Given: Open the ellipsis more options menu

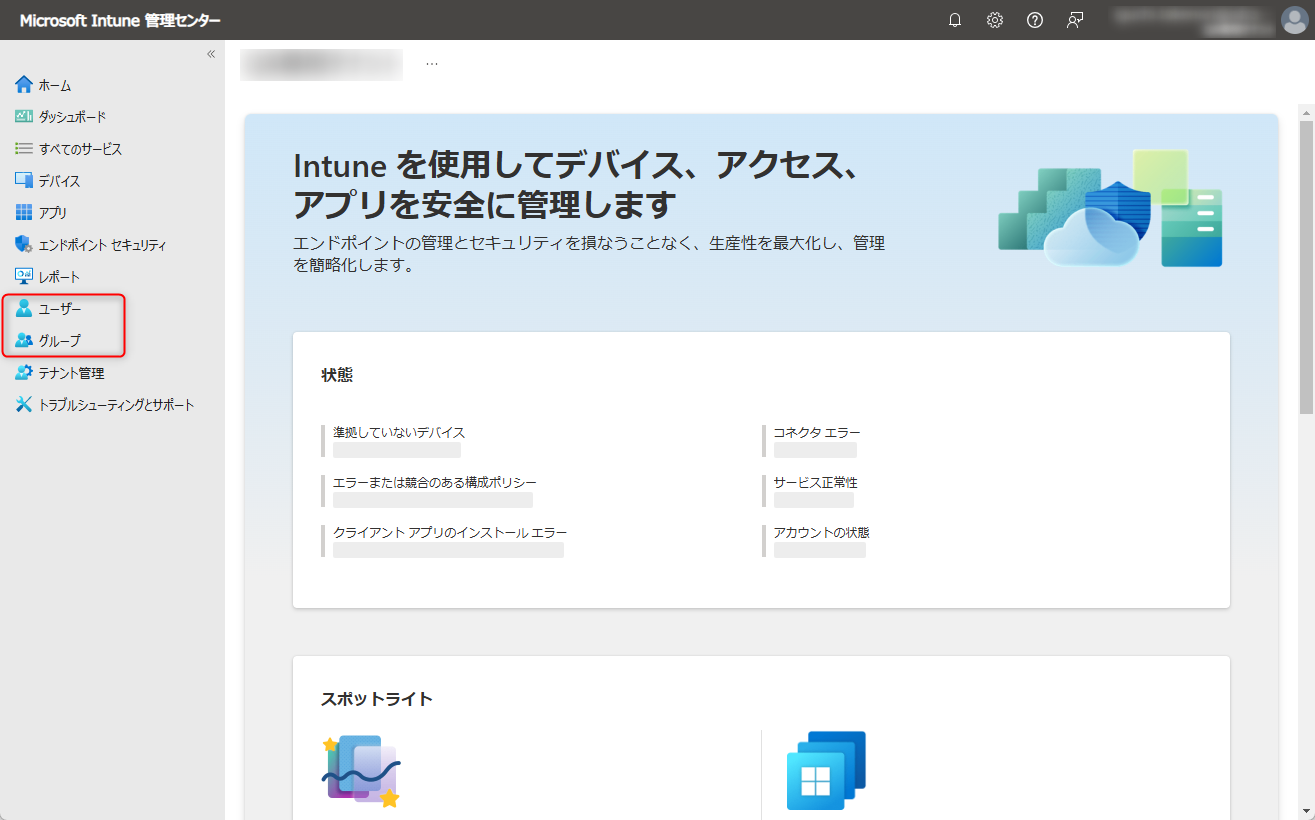Looking at the screenshot, I should [x=431, y=63].
